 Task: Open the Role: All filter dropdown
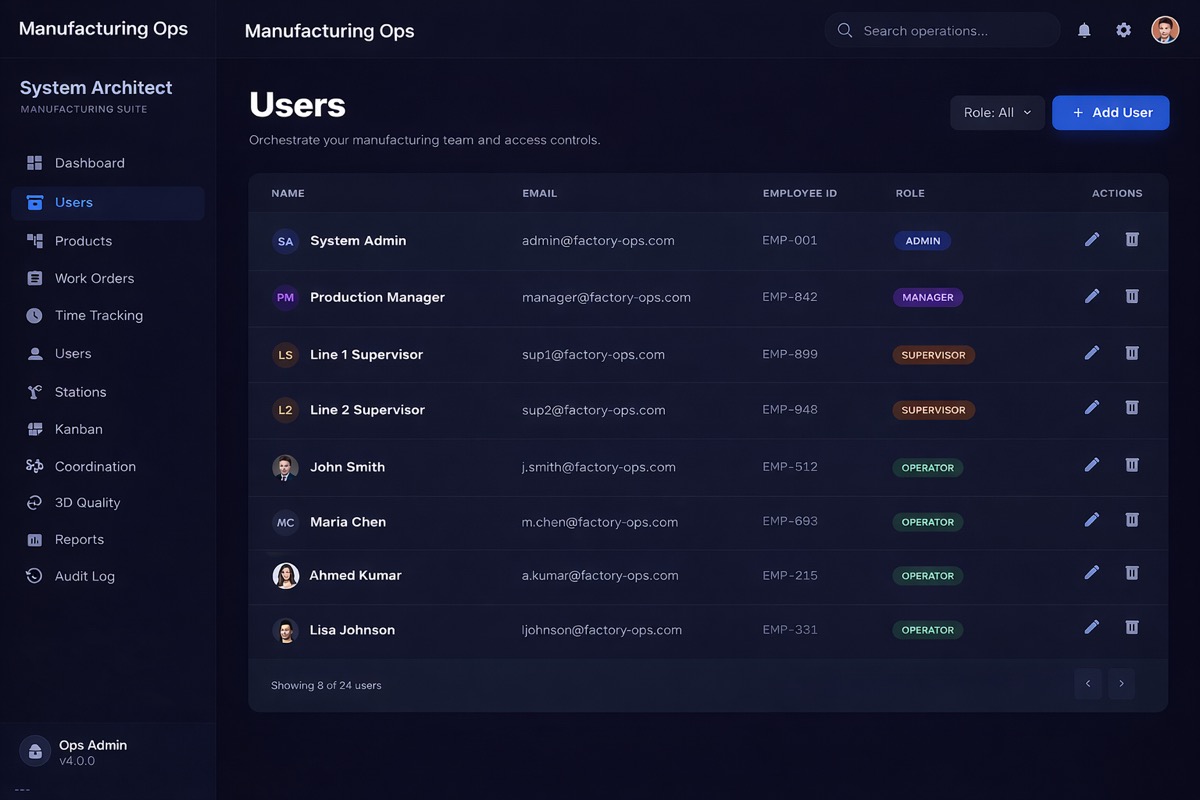tap(997, 112)
